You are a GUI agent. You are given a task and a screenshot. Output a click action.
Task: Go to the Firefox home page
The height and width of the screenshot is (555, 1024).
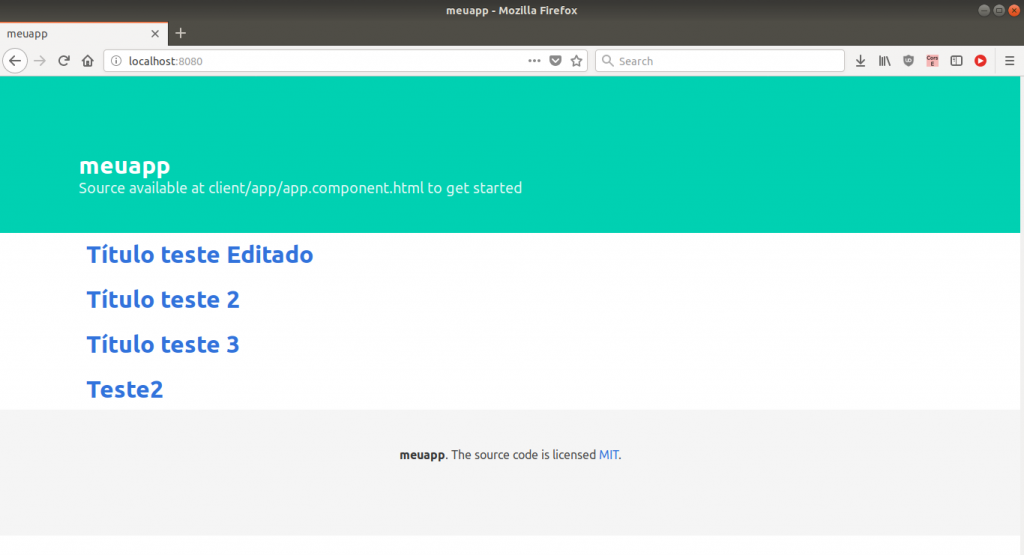click(x=88, y=61)
